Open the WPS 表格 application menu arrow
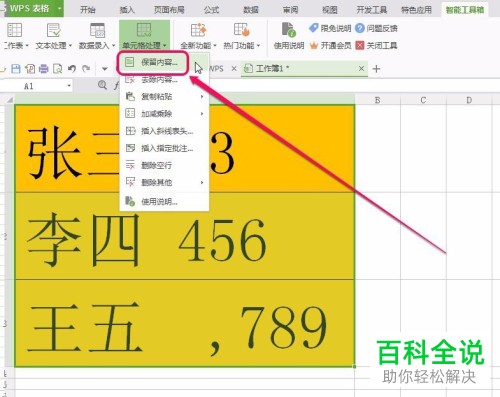This screenshot has width=500, height=397. (x=59, y=8)
